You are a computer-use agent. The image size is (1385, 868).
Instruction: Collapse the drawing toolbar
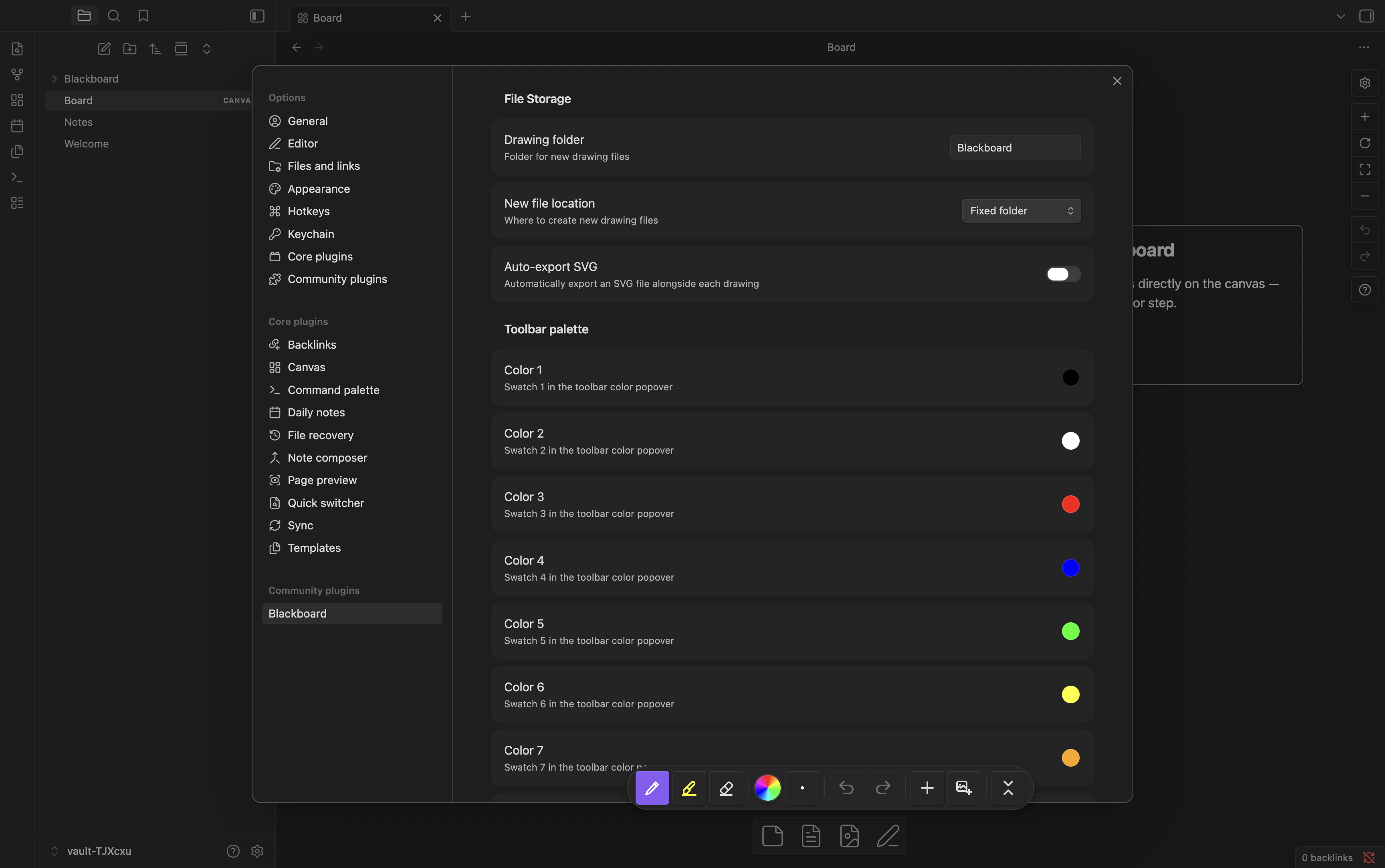click(1008, 787)
